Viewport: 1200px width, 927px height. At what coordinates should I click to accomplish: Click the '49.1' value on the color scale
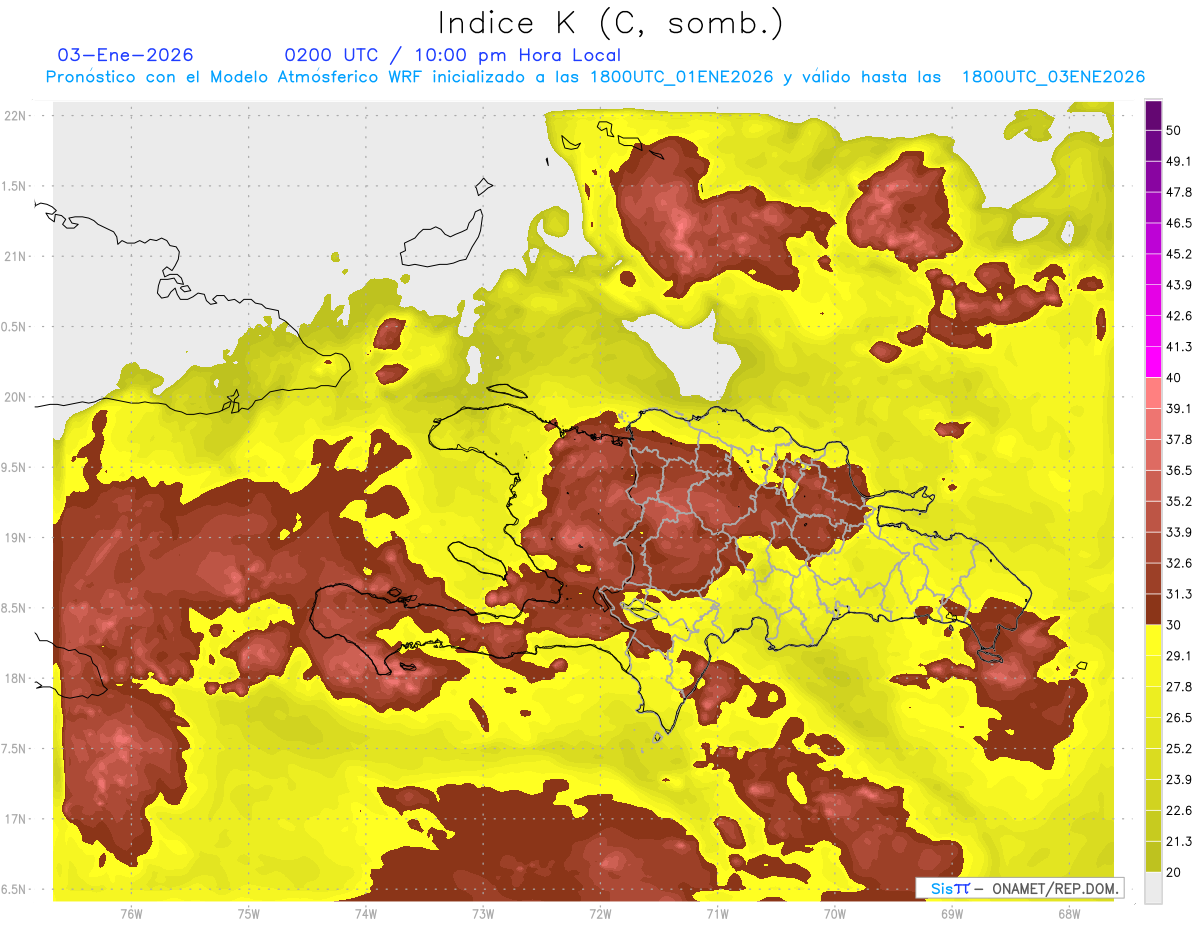(x=1179, y=162)
